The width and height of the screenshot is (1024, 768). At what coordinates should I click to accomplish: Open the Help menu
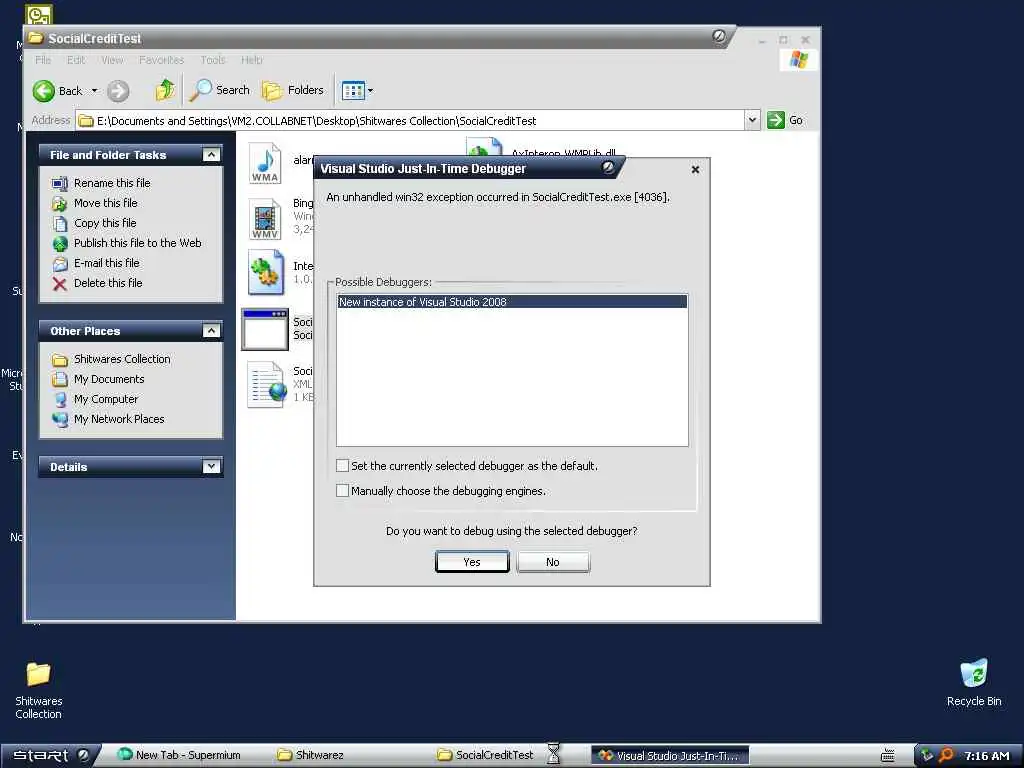[x=251, y=60]
